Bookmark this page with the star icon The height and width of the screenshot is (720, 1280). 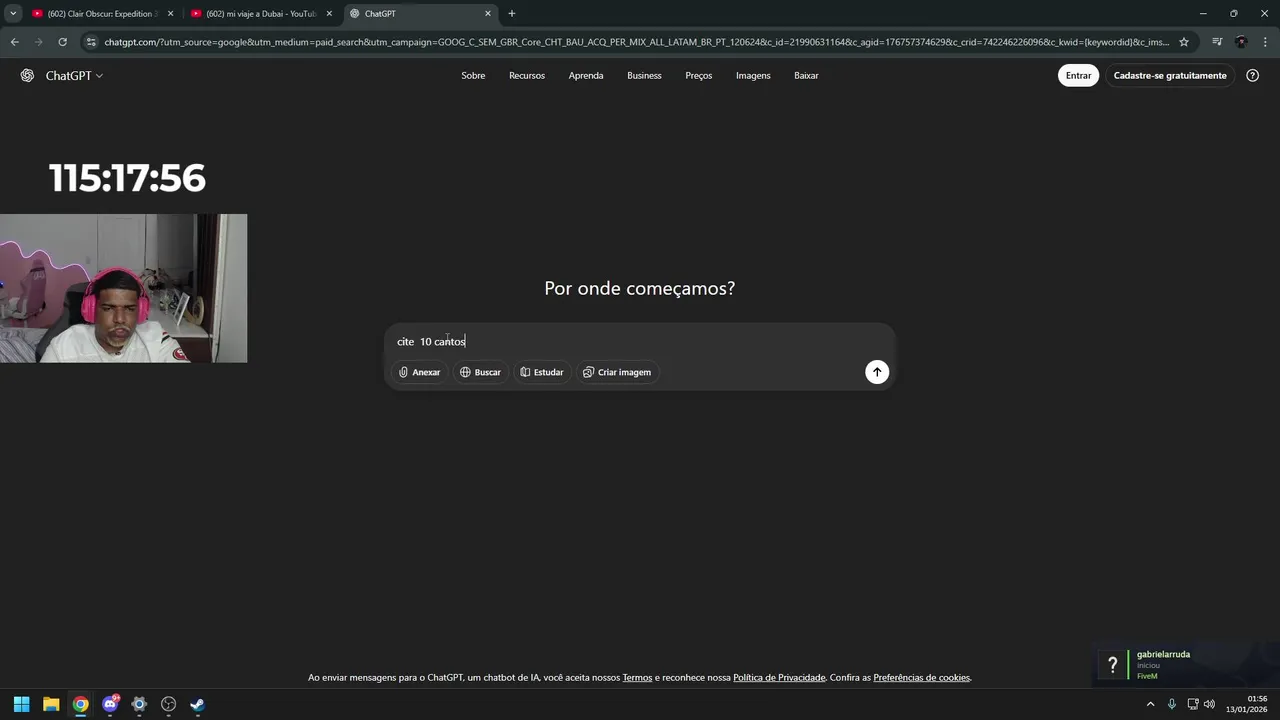[x=1184, y=42]
